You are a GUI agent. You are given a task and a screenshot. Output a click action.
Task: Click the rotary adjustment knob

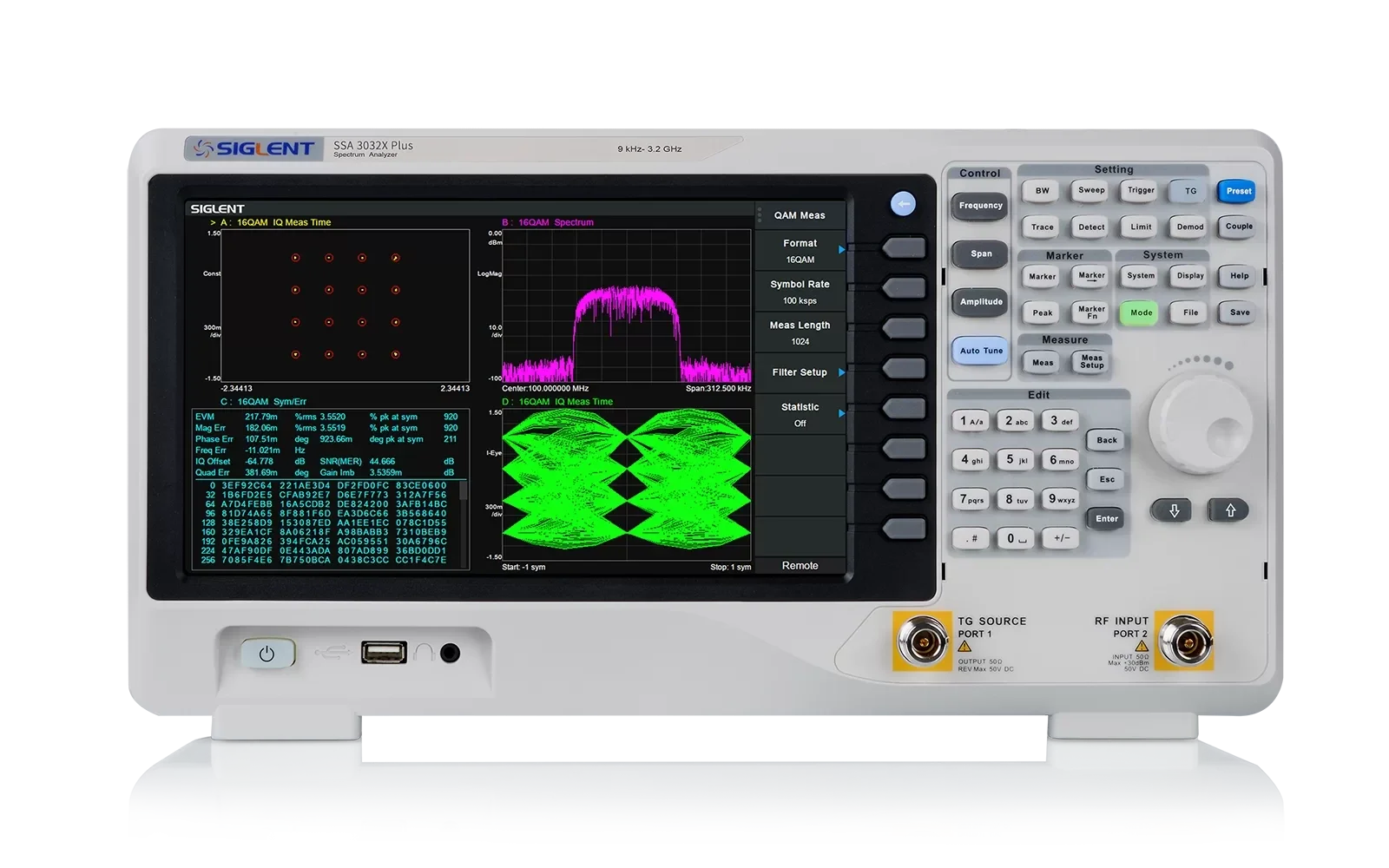point(1201,425)
